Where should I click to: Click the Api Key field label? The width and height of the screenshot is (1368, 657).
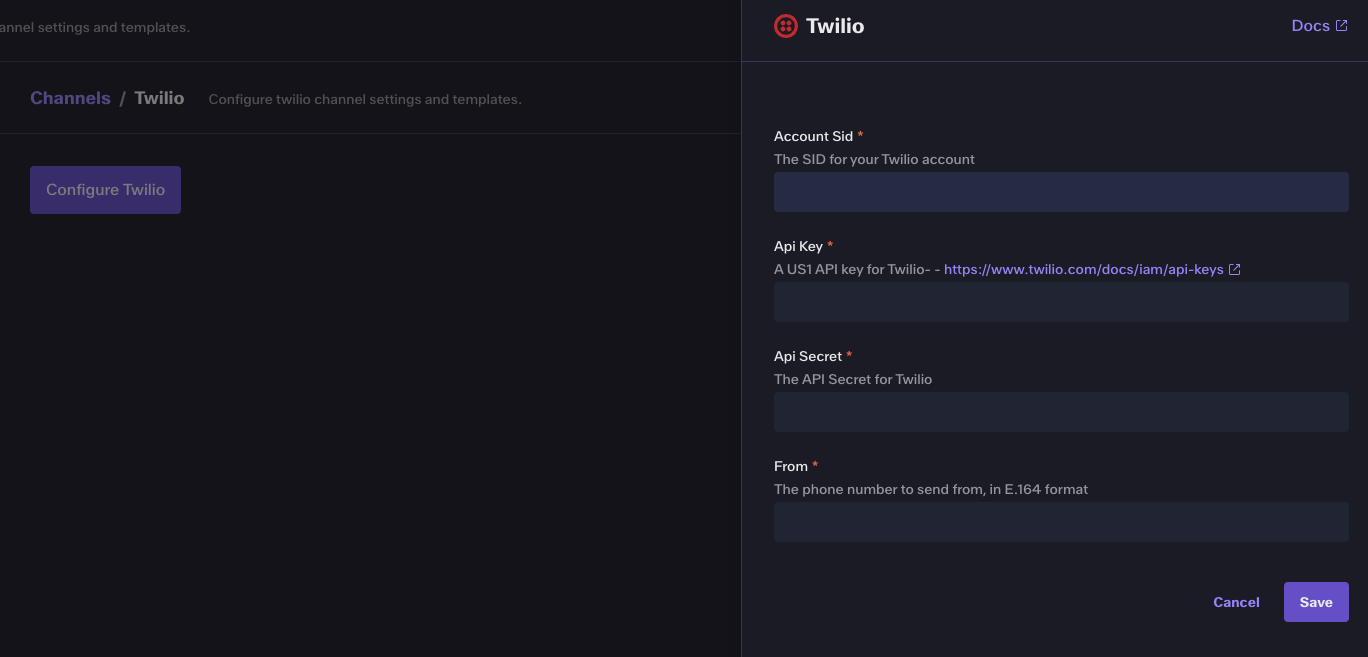point(798,246)
